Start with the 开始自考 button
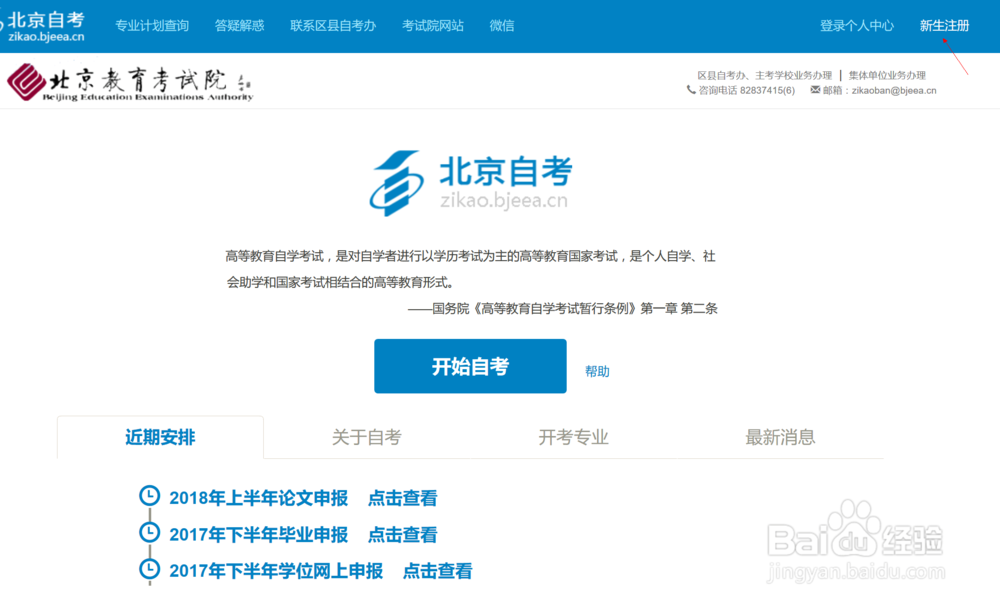1000x606 pixels. 470,366
